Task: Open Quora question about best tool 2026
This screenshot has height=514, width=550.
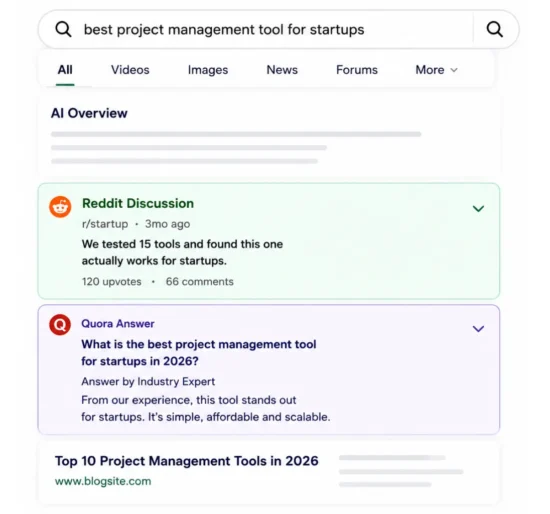Action: pyautogui.click(x=199, y=353)
